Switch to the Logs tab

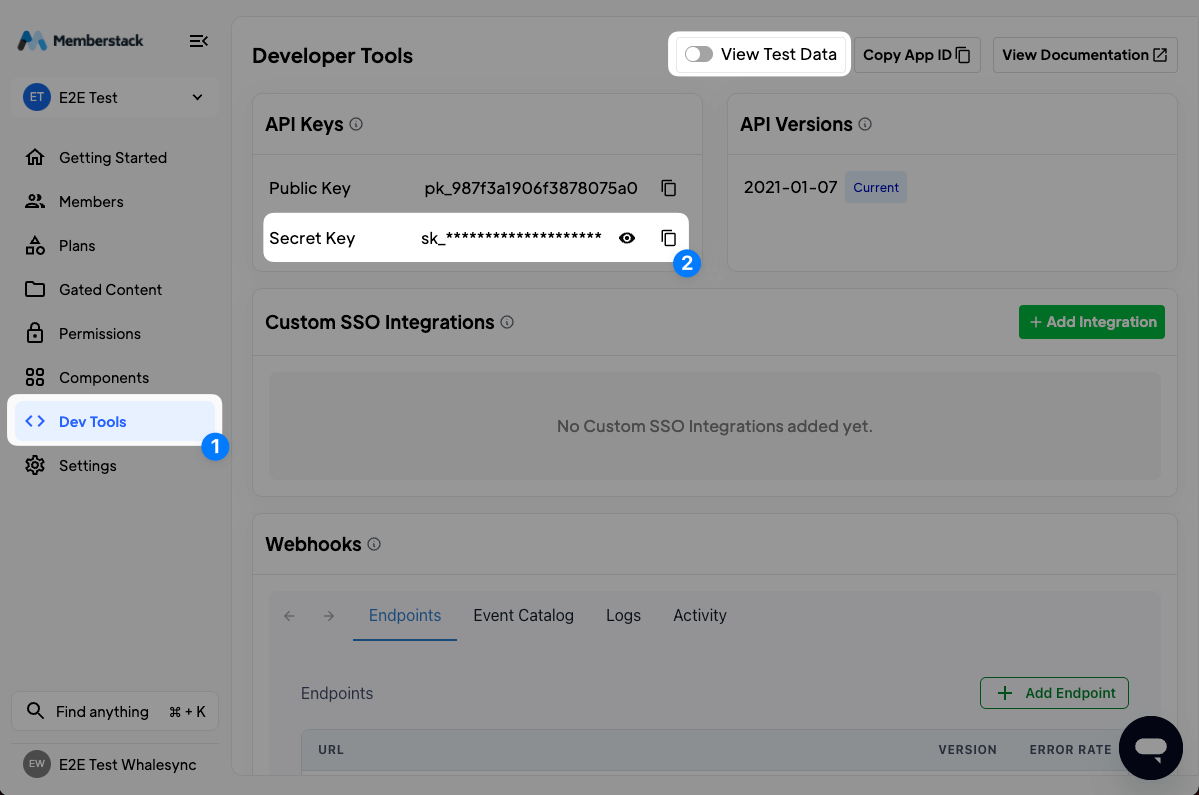(x=623, y=616)
